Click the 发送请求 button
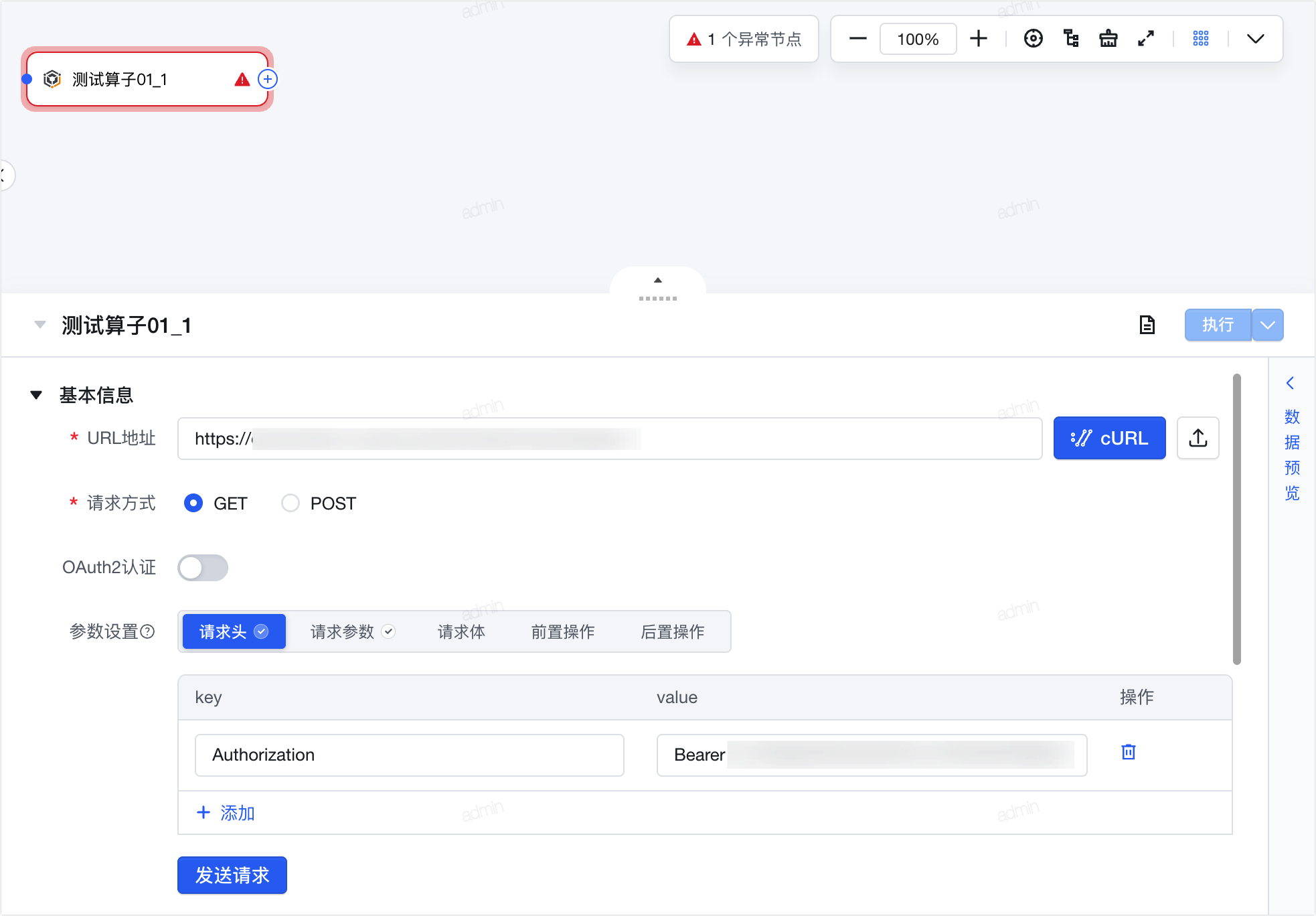This screenshot has height=916, width=1316. click(x=232, y=875)
